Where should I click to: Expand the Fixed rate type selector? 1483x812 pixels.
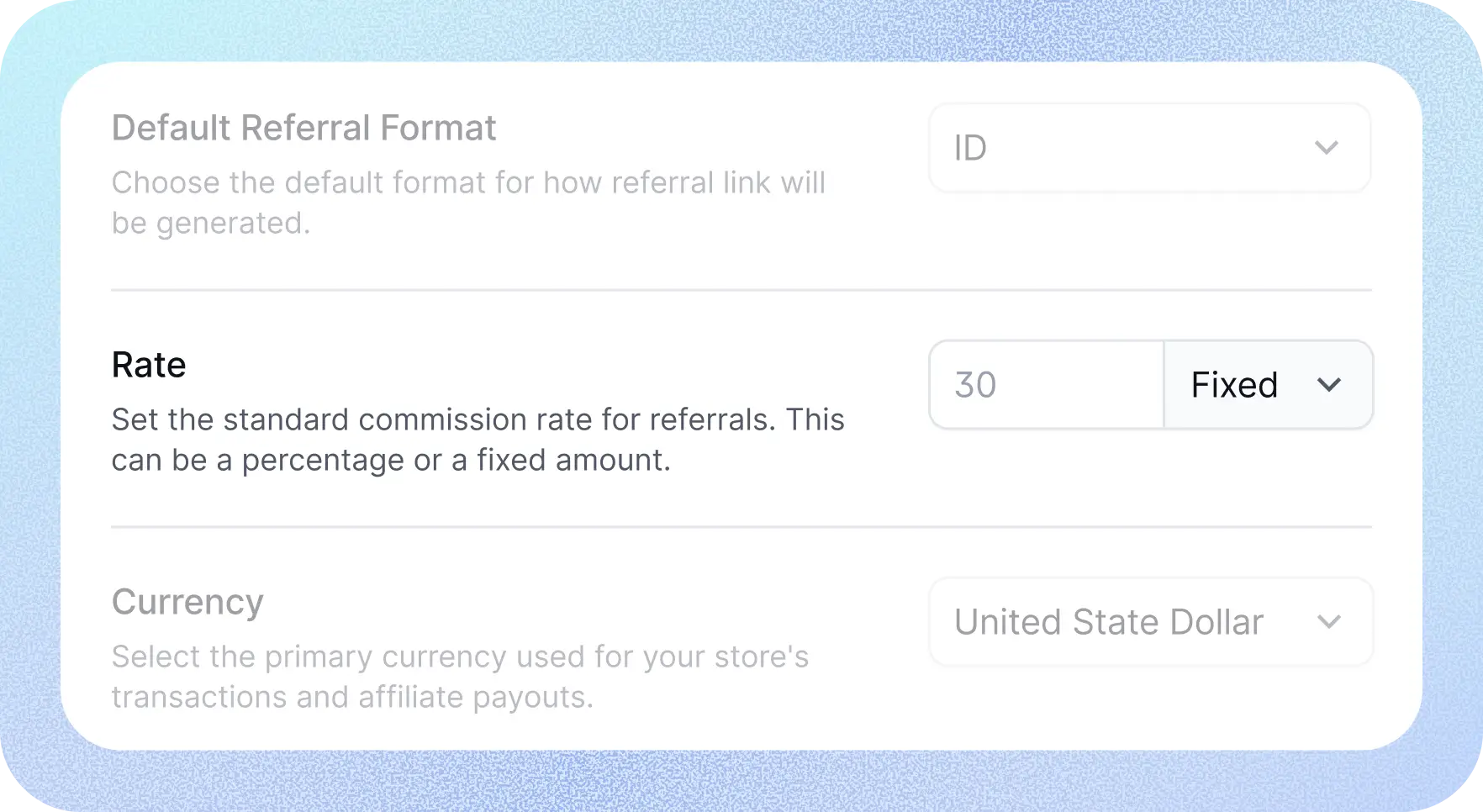point(1268,385)
